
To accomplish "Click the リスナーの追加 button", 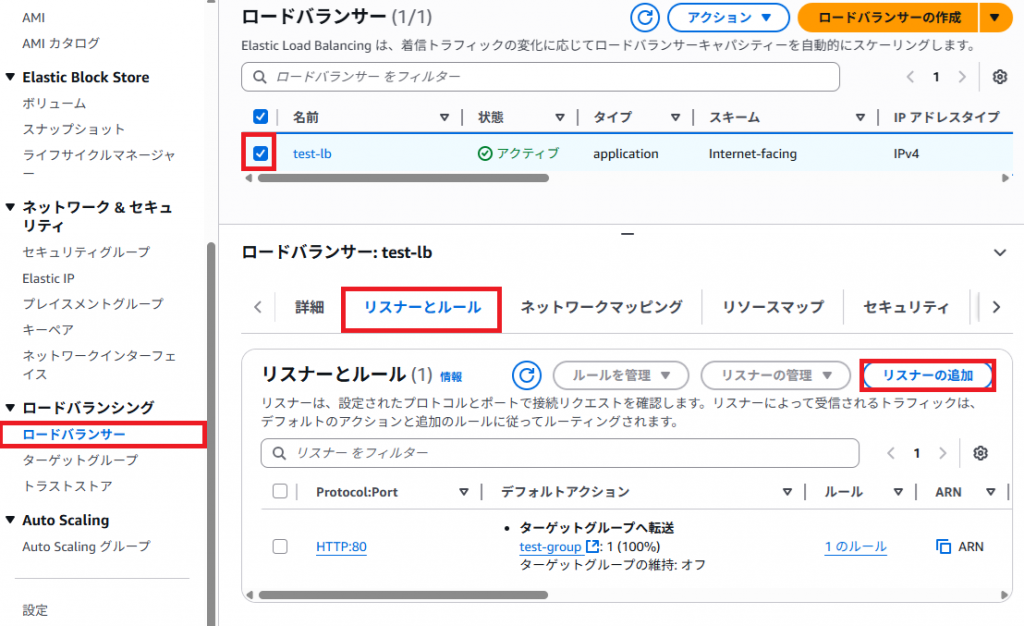I will pos(927,375).
